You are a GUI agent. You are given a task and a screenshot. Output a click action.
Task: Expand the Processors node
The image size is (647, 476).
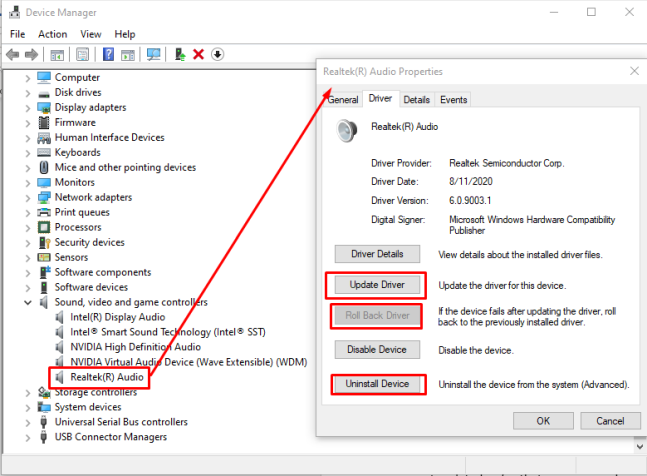point(27,228)
